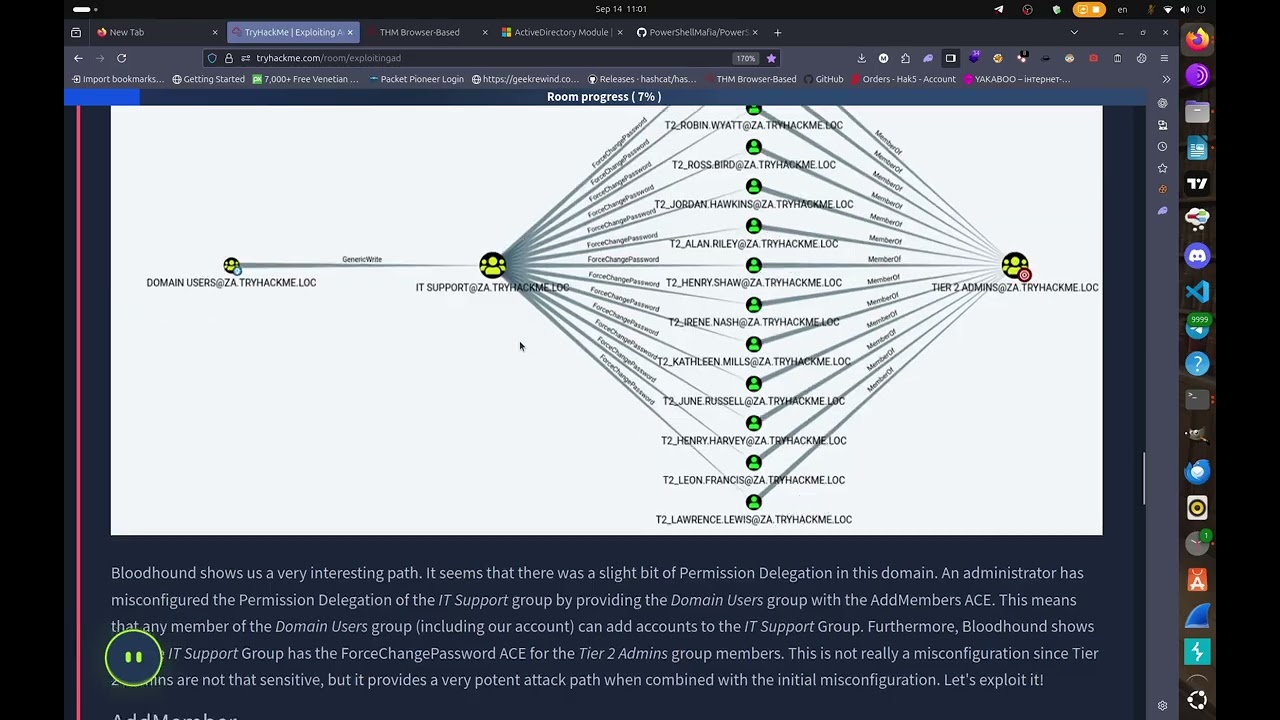Open the Getting Started bookmark
Viewport: 1280px width, 720px height.
point(208,79)
